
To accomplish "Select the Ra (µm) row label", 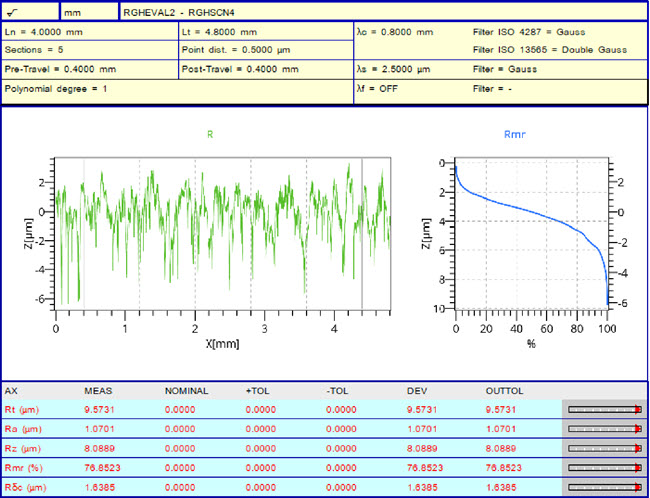I will 22,428.
